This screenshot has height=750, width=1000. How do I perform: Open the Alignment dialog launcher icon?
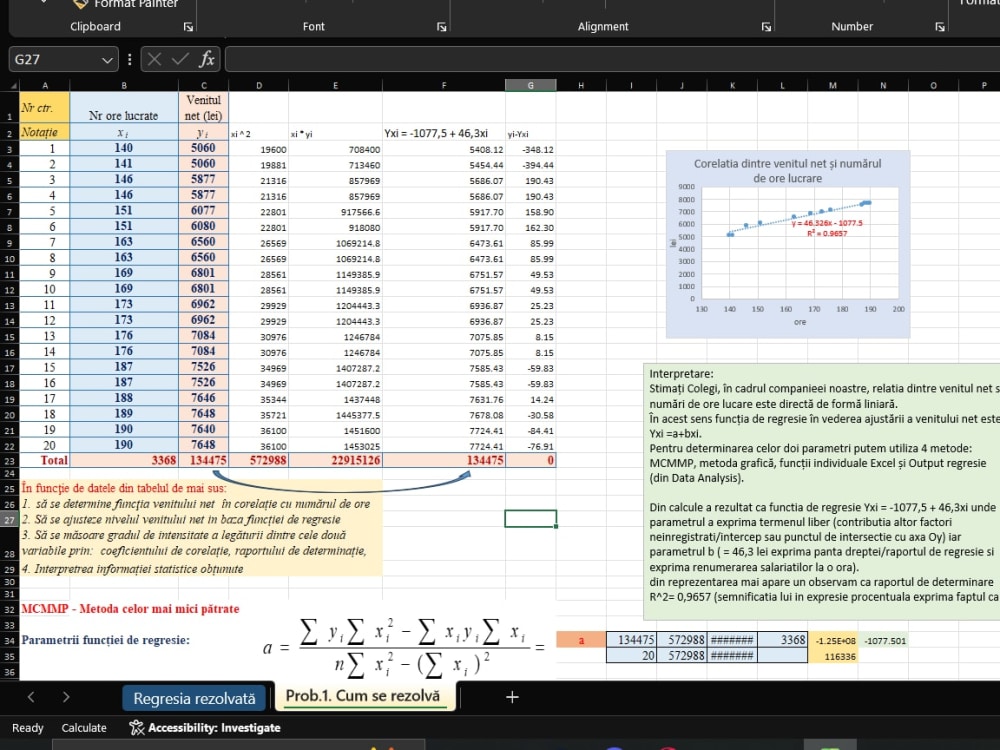(766, 27)
